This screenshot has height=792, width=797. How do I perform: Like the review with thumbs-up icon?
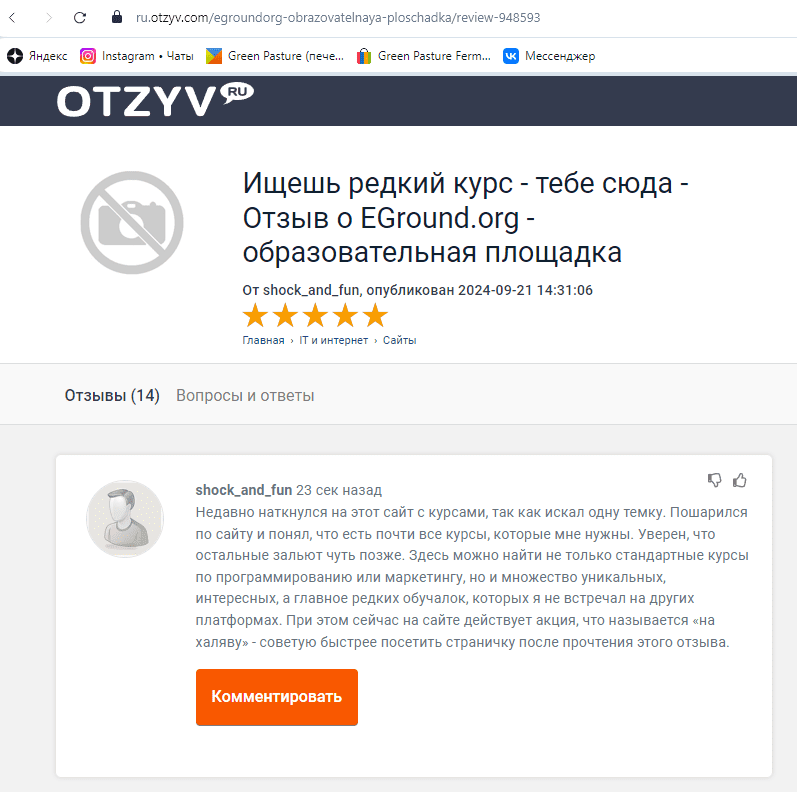[x=740, y=480]
